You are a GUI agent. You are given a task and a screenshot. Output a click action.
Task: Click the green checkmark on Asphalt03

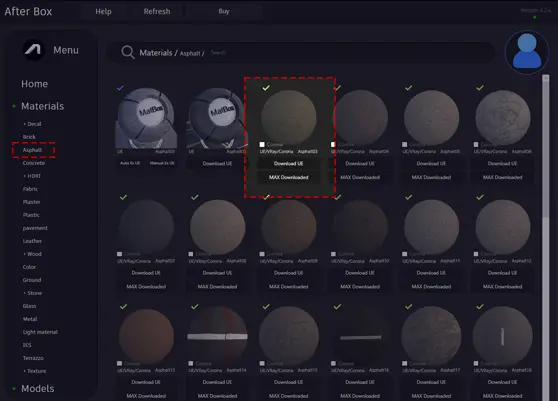tap(266, 88)
